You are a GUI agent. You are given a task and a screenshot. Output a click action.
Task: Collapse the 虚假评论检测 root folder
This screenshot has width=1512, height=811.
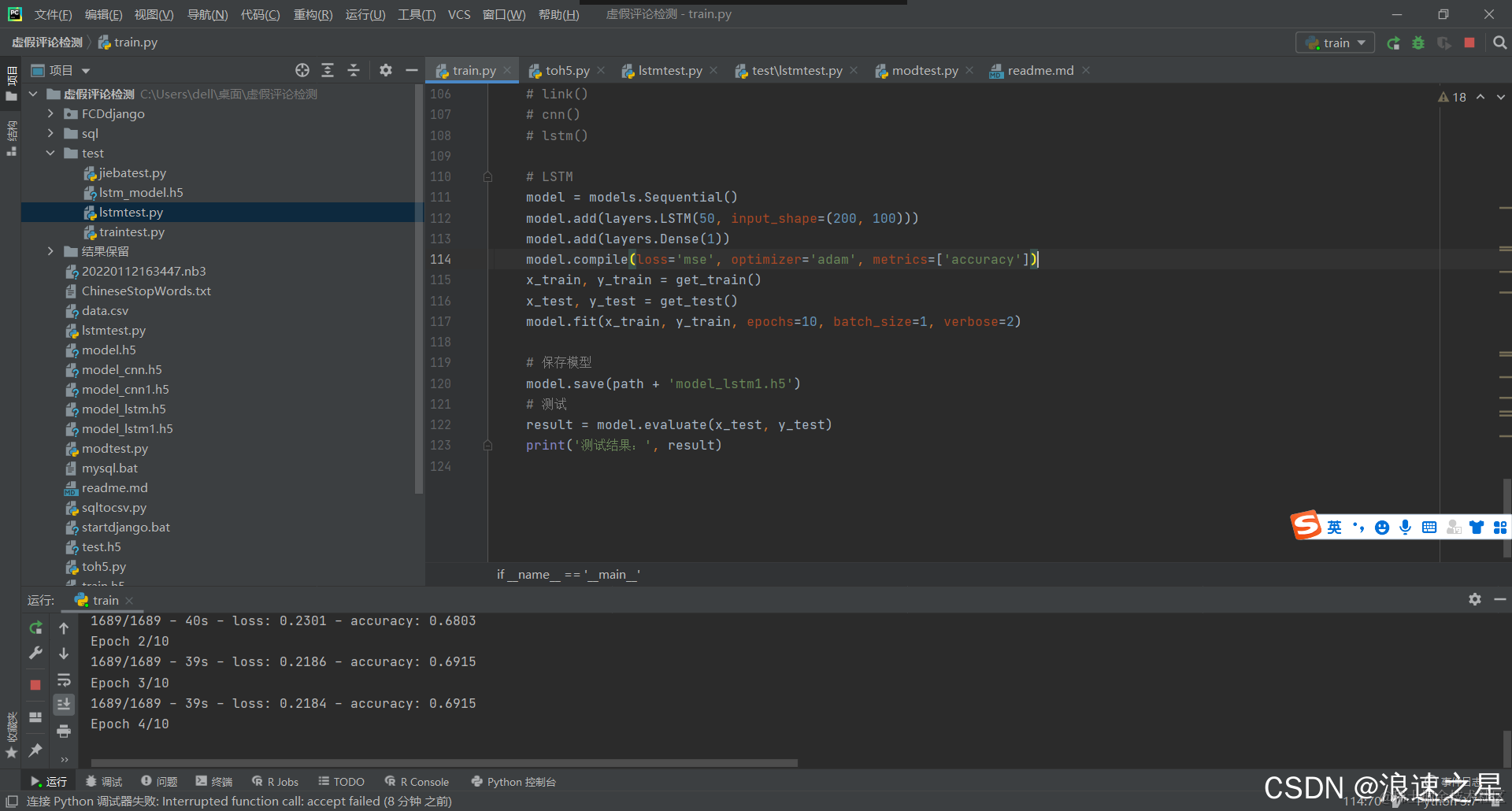(x=33, y=94)
